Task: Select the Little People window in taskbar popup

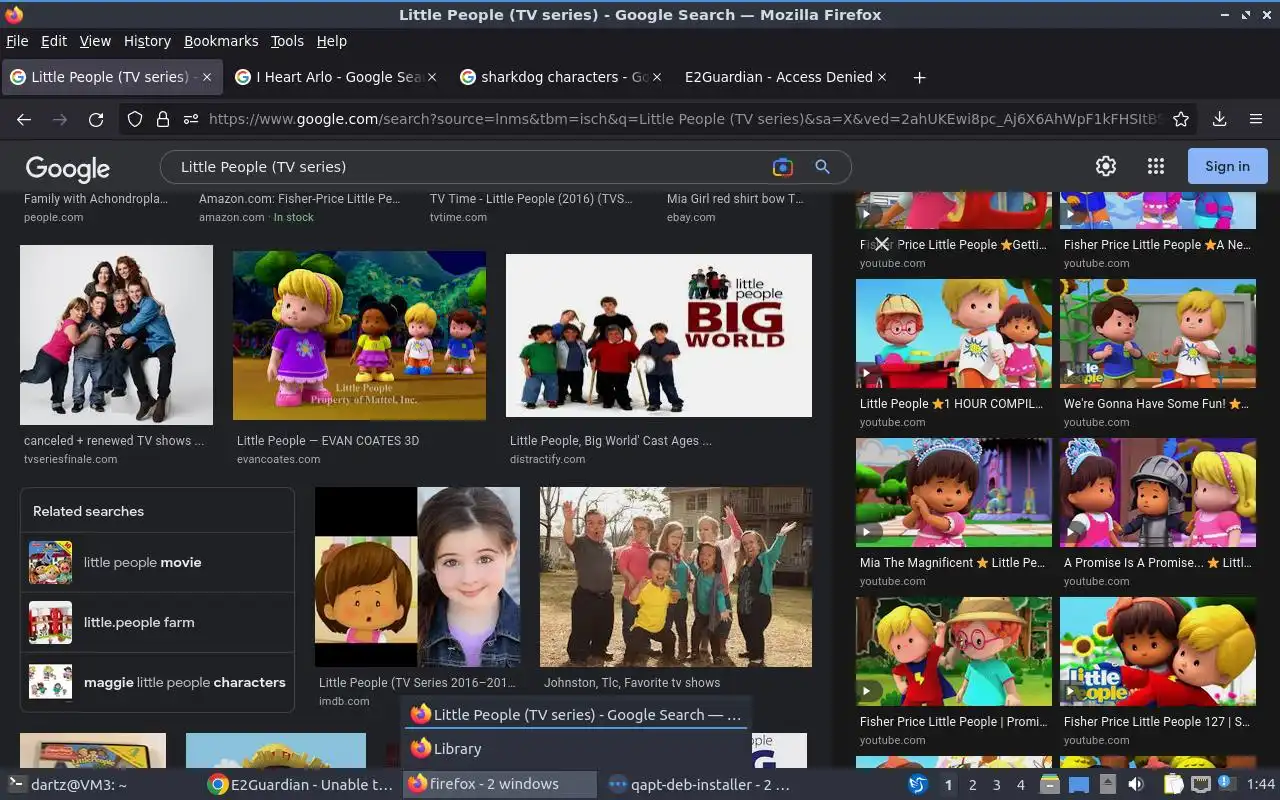Action: 577,714
